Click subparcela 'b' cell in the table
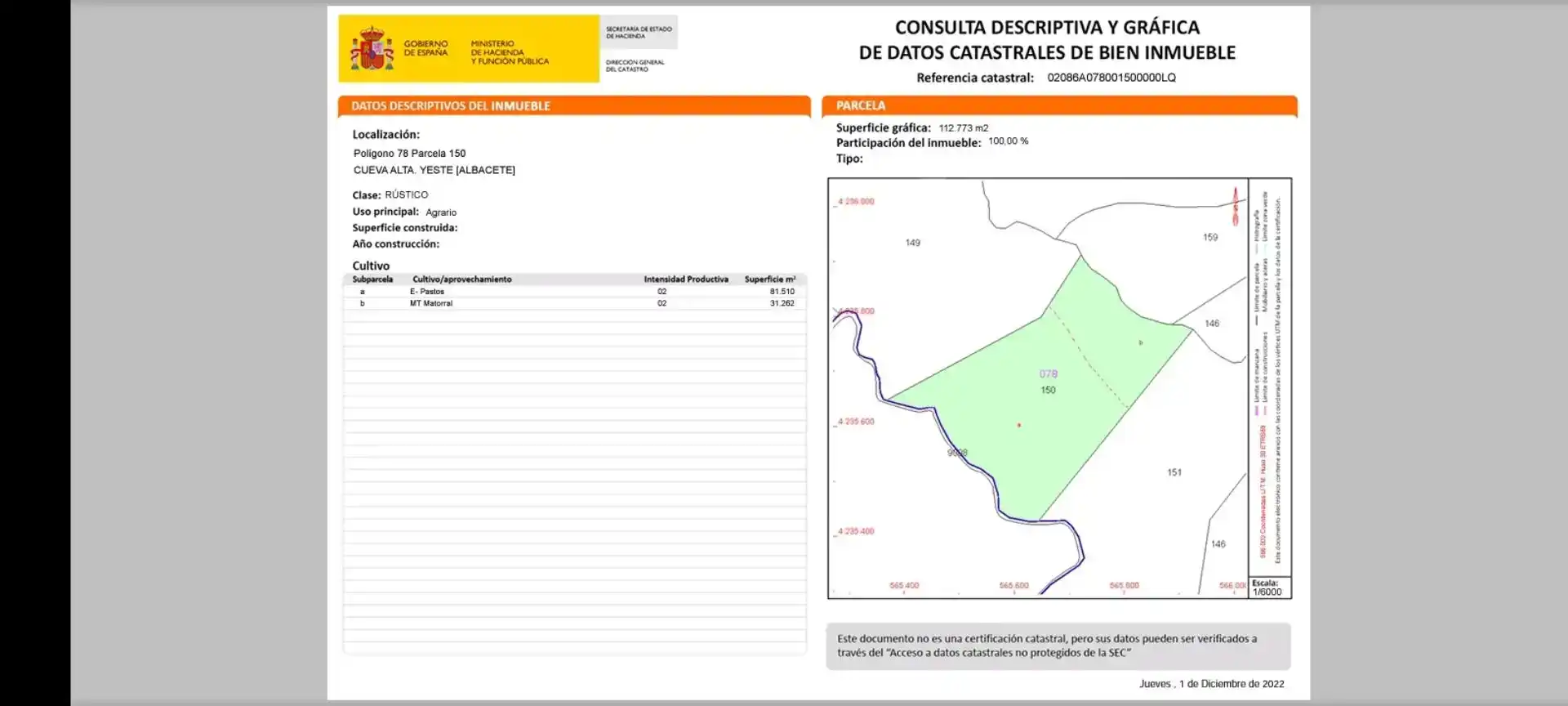 pos(363,303)
